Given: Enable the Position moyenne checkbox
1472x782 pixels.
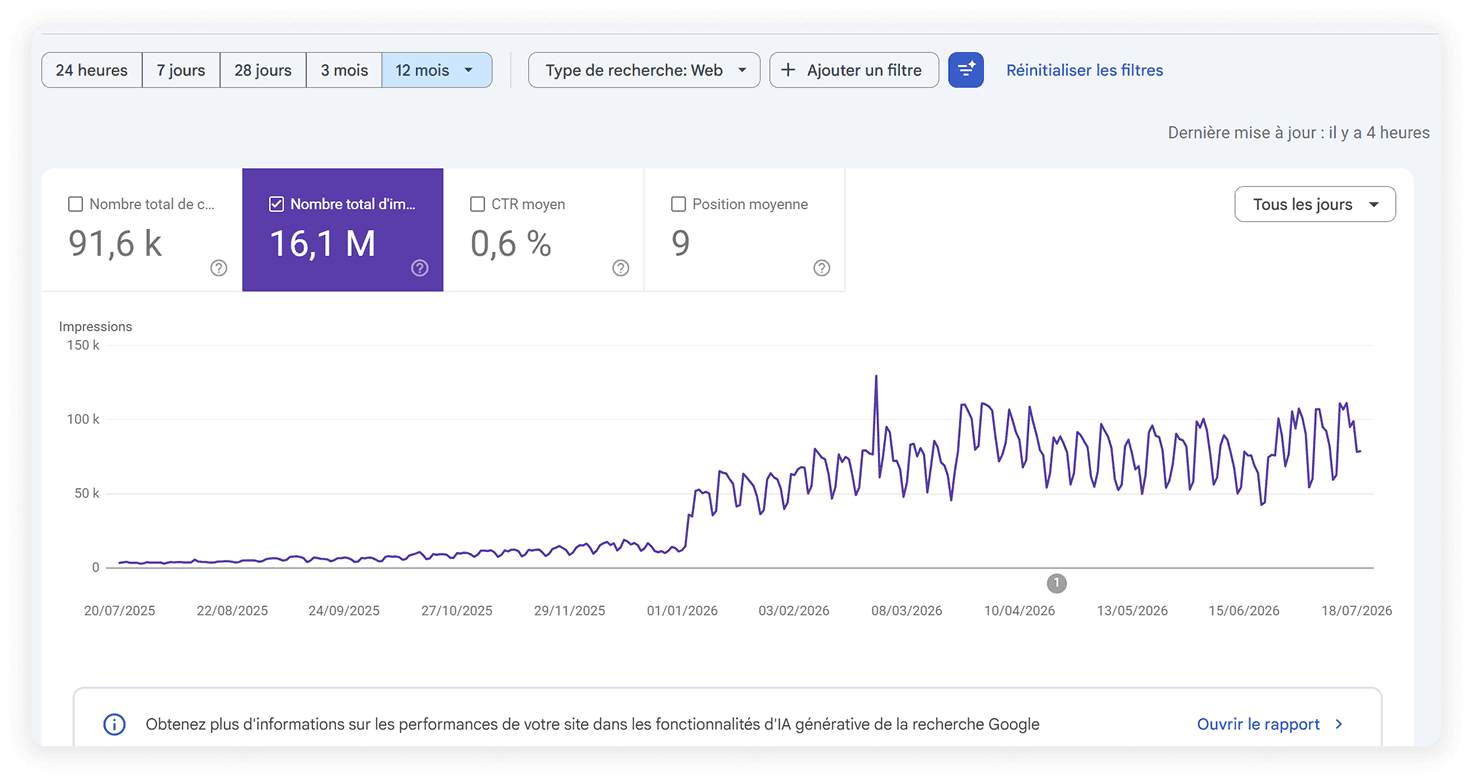Looking at the screenshot, I should tap(678, 204).
